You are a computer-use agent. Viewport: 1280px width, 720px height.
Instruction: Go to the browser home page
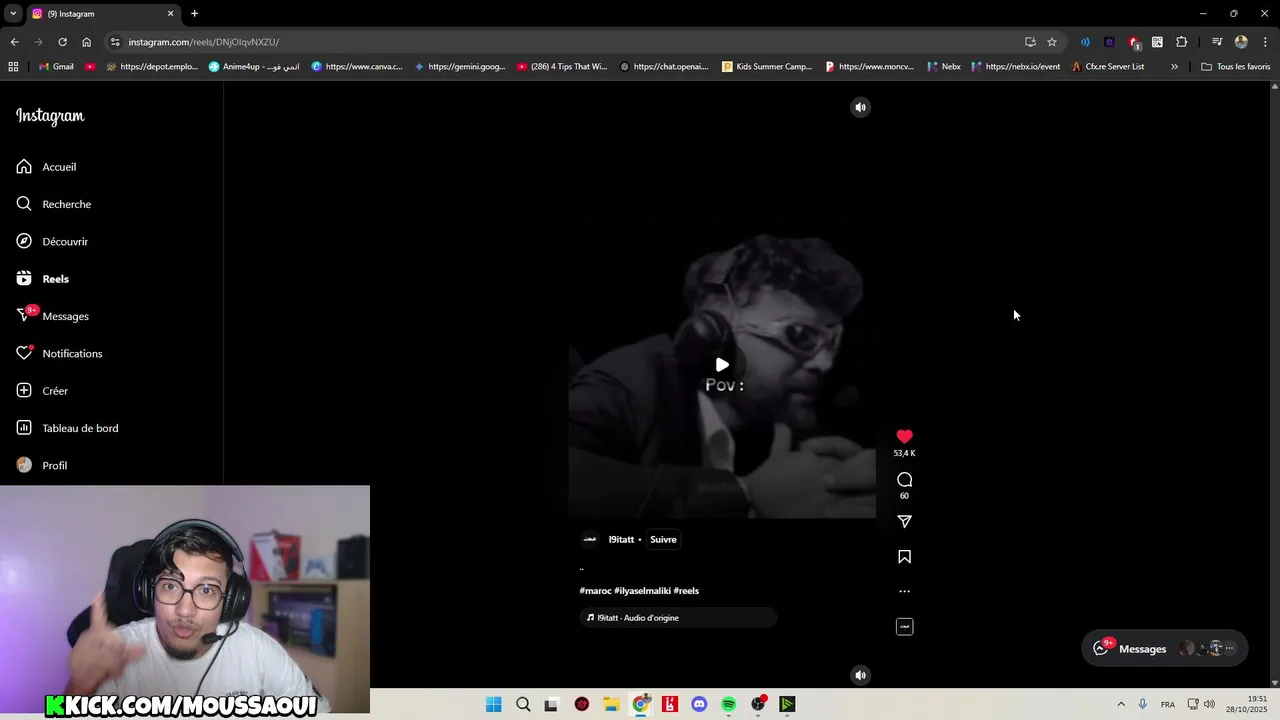pos(87,42)
